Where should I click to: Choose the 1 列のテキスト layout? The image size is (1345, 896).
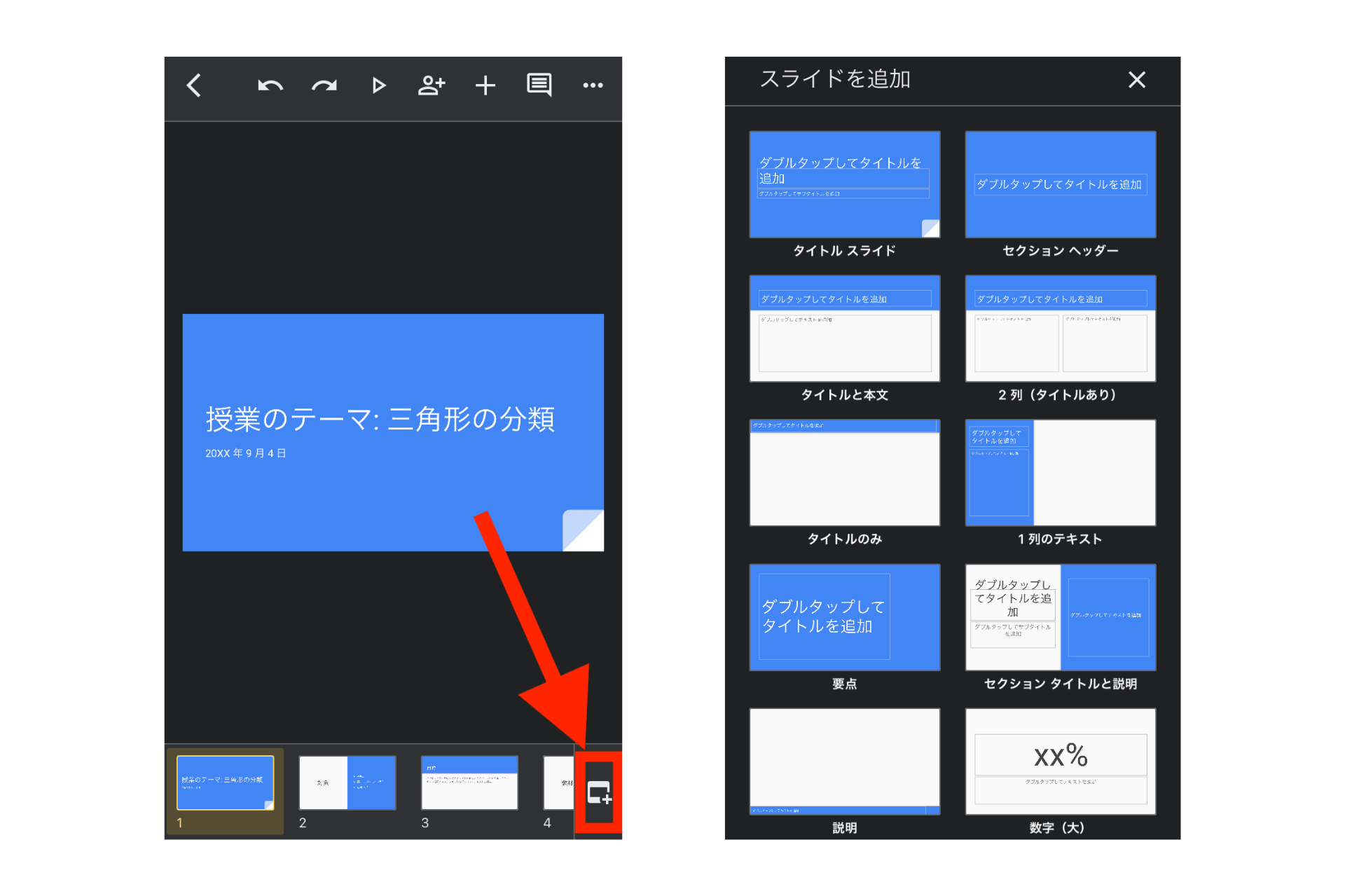pyautogui.click(x=1061, y=473)
